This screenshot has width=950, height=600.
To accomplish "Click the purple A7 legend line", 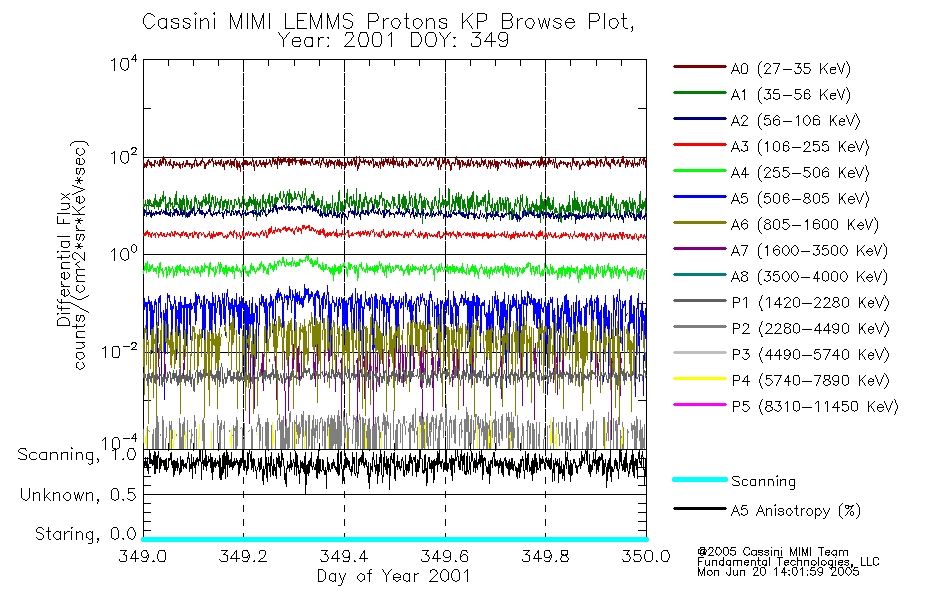I will pyautogui.click(x=699, y=248).
